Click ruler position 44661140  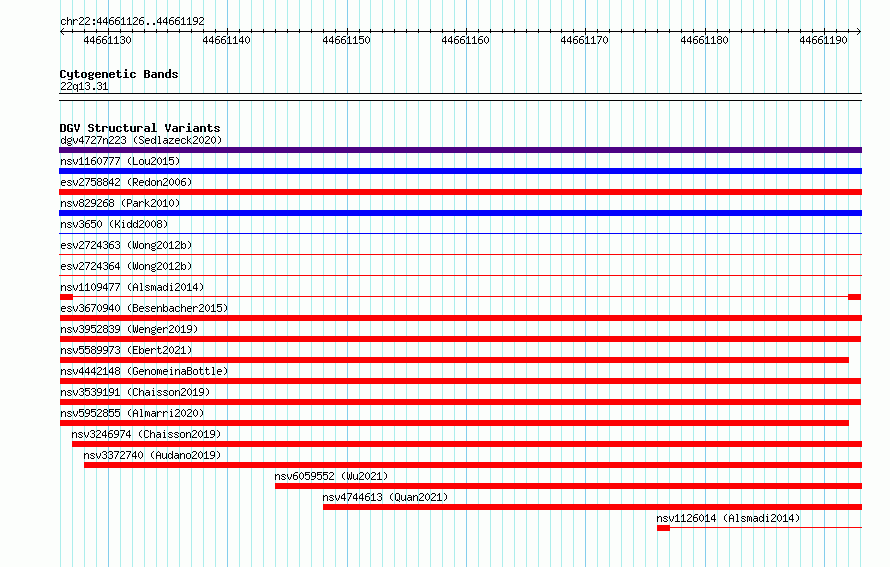tap(226, 40)
